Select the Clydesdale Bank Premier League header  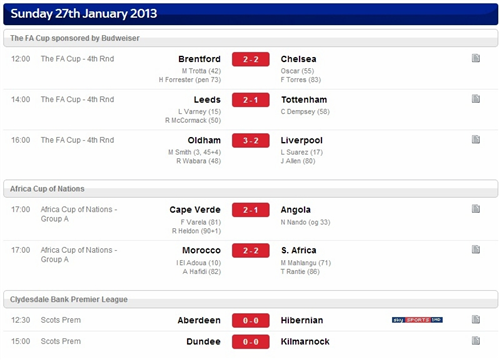(251, 299)
